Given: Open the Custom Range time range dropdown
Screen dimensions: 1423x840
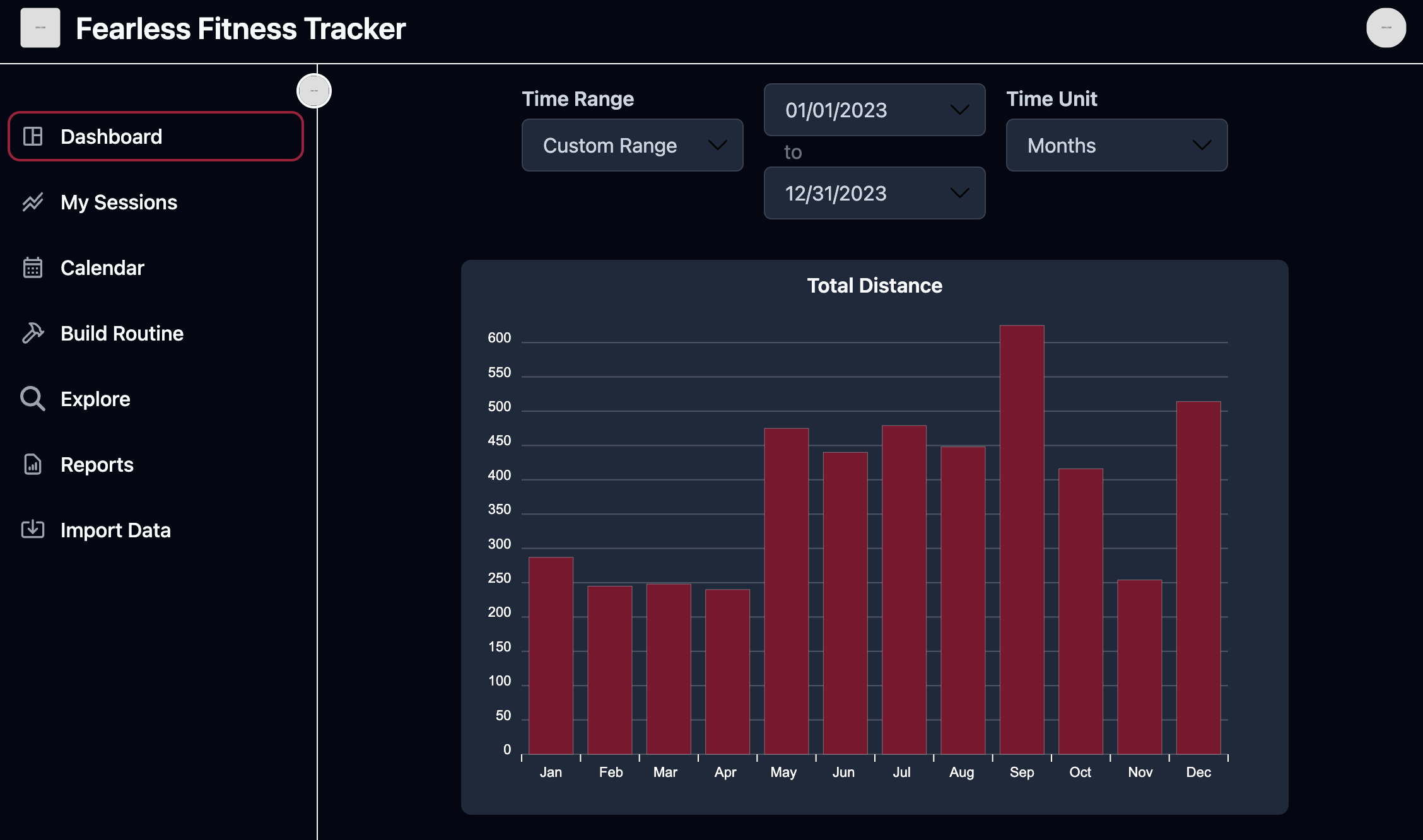Looking at the screenshot, I should (x=632, y=145).
